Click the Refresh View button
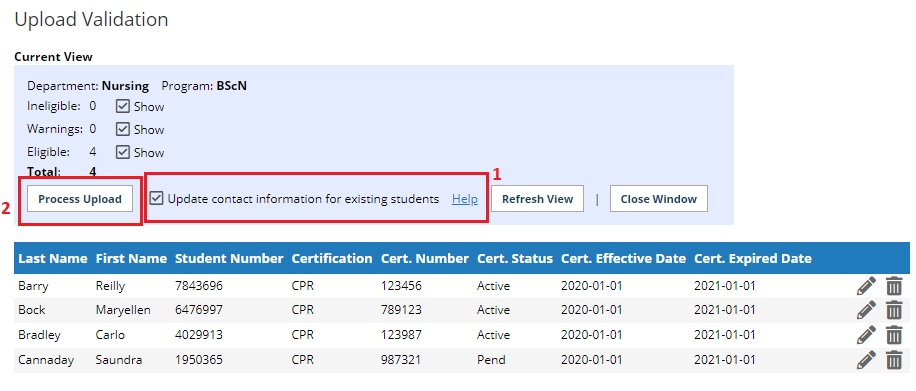 click(537, 199)
